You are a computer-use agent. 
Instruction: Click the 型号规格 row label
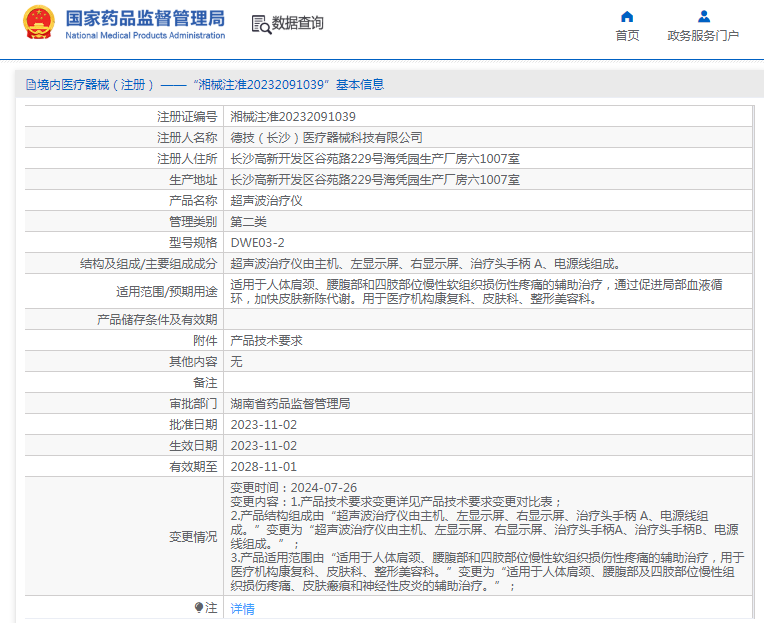193,243
